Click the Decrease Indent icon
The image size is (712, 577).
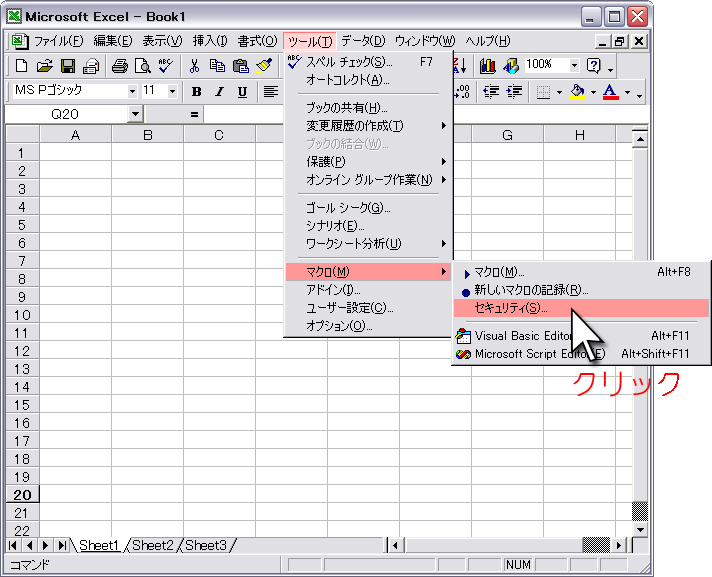pyautogui.click(x=491, y=92)
